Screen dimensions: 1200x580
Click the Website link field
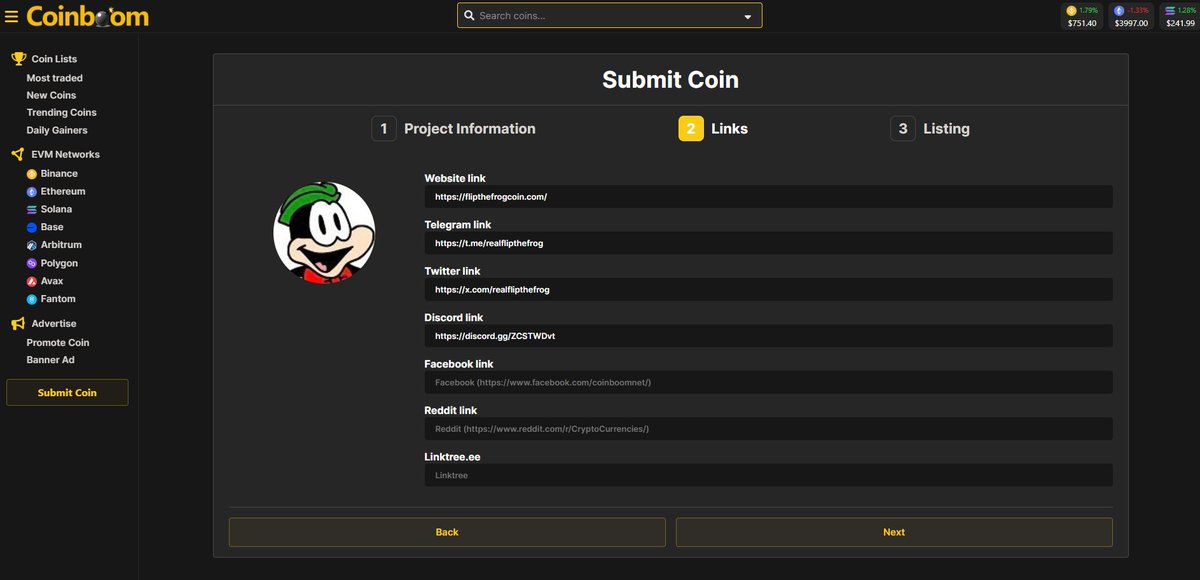[x=768, y=197]
